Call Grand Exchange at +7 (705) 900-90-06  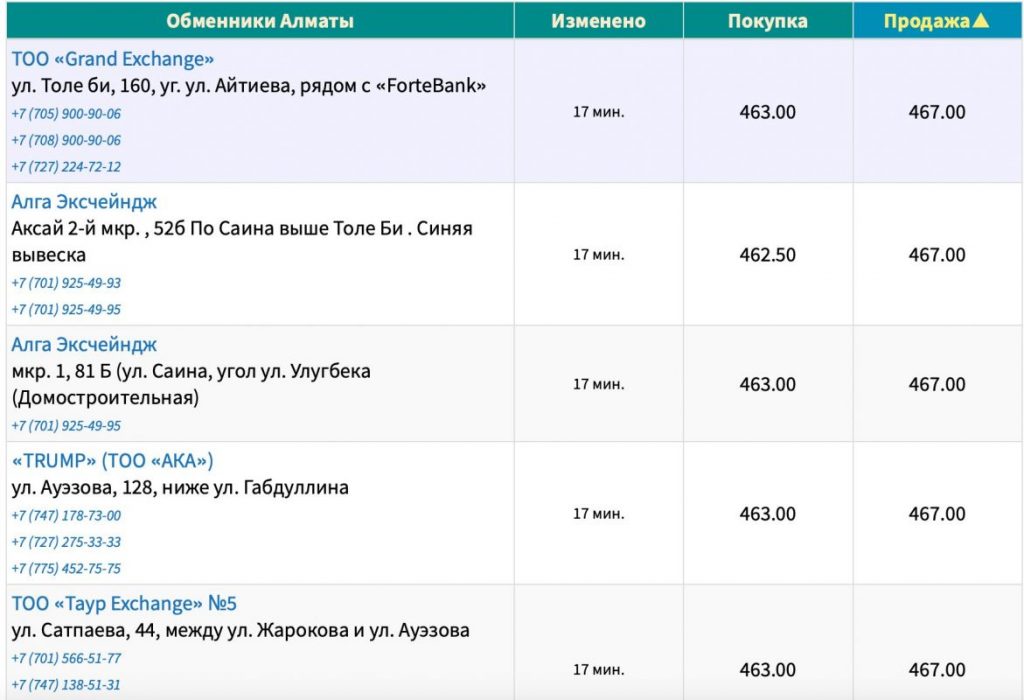click(x=66, y=114)
